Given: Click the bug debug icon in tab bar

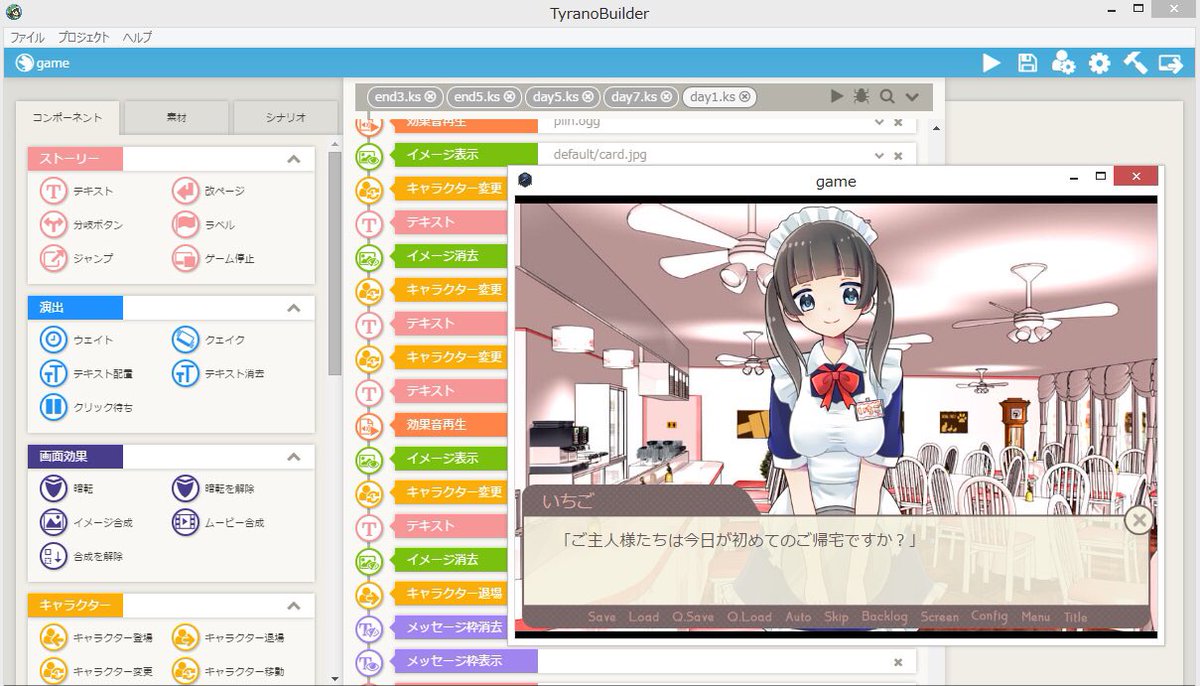Looking at the screenshot, I should point(861,96).
